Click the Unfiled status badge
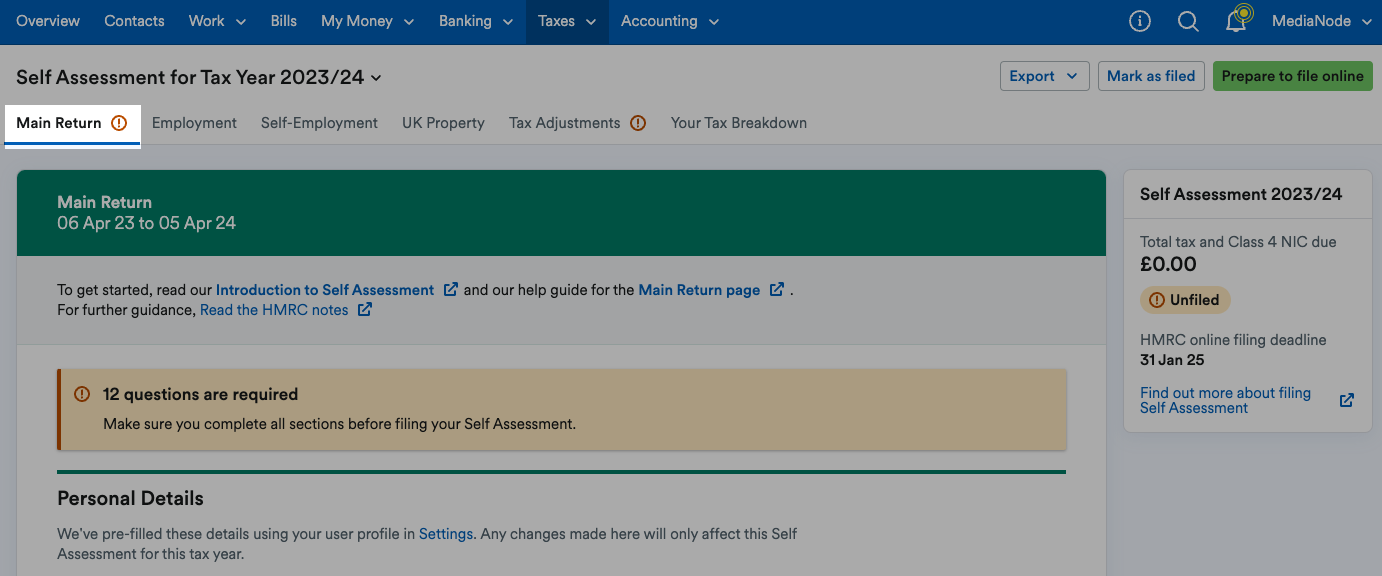Image resolution: width=1382 pixels, height=576 pixels. pyautogui.click(x=1185, y=300)
